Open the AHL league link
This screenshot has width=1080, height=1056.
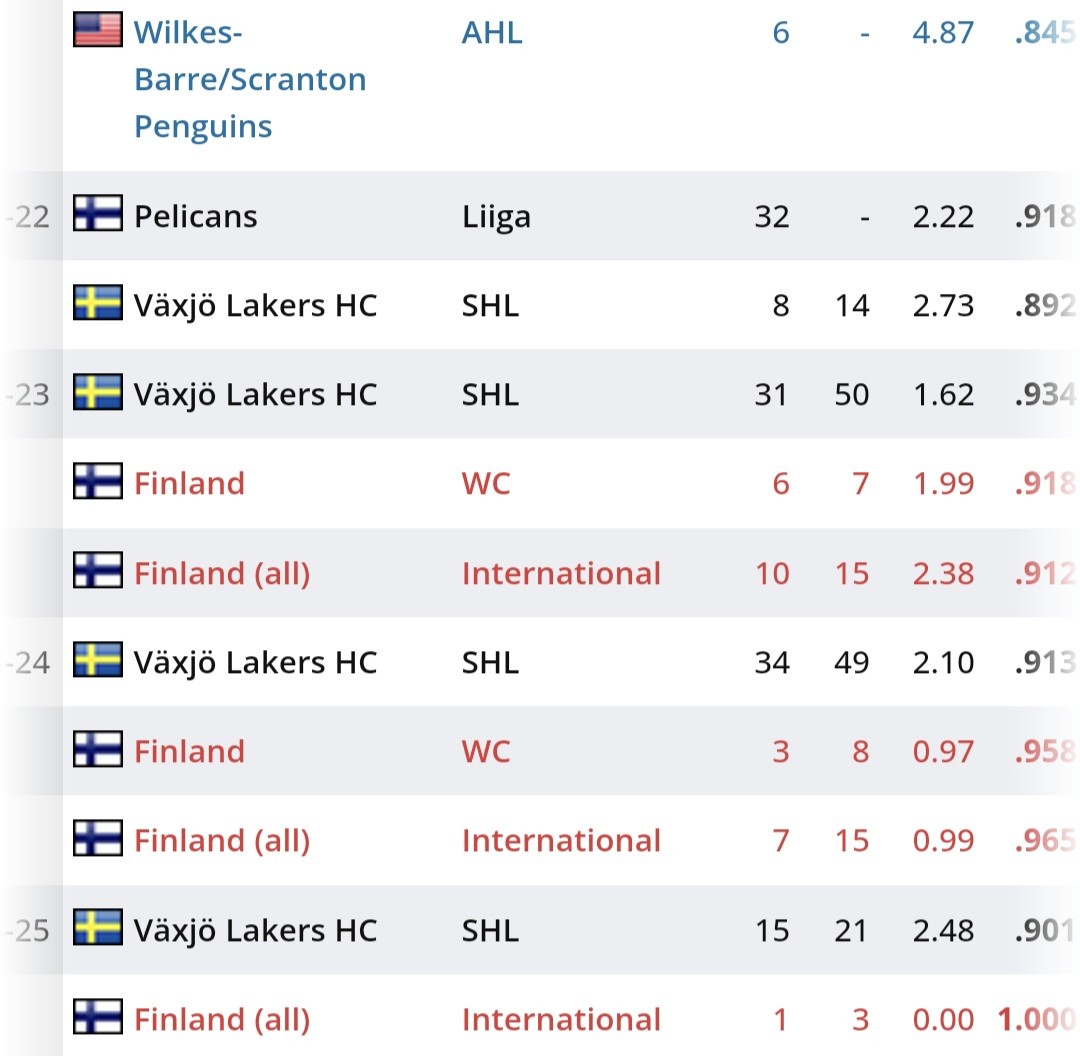pyautogui.click(x=492, y=33)
